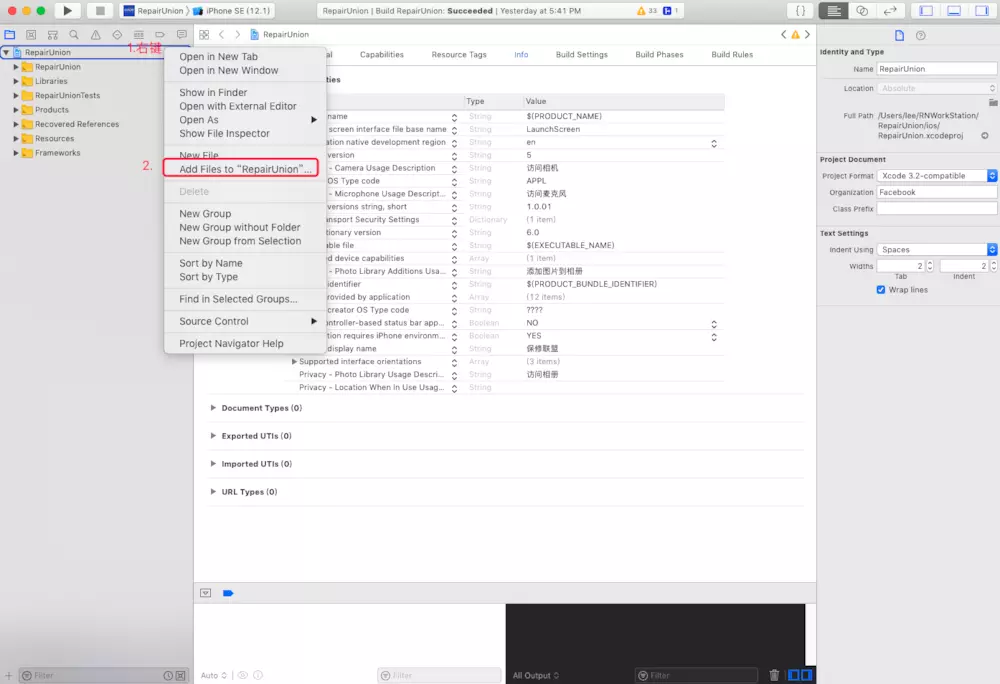The height and width of the screenshot is (684, 1000).
Task: Open the Breakpoint navigator icon
Action: pyautogui.click(x=160, y=34)
